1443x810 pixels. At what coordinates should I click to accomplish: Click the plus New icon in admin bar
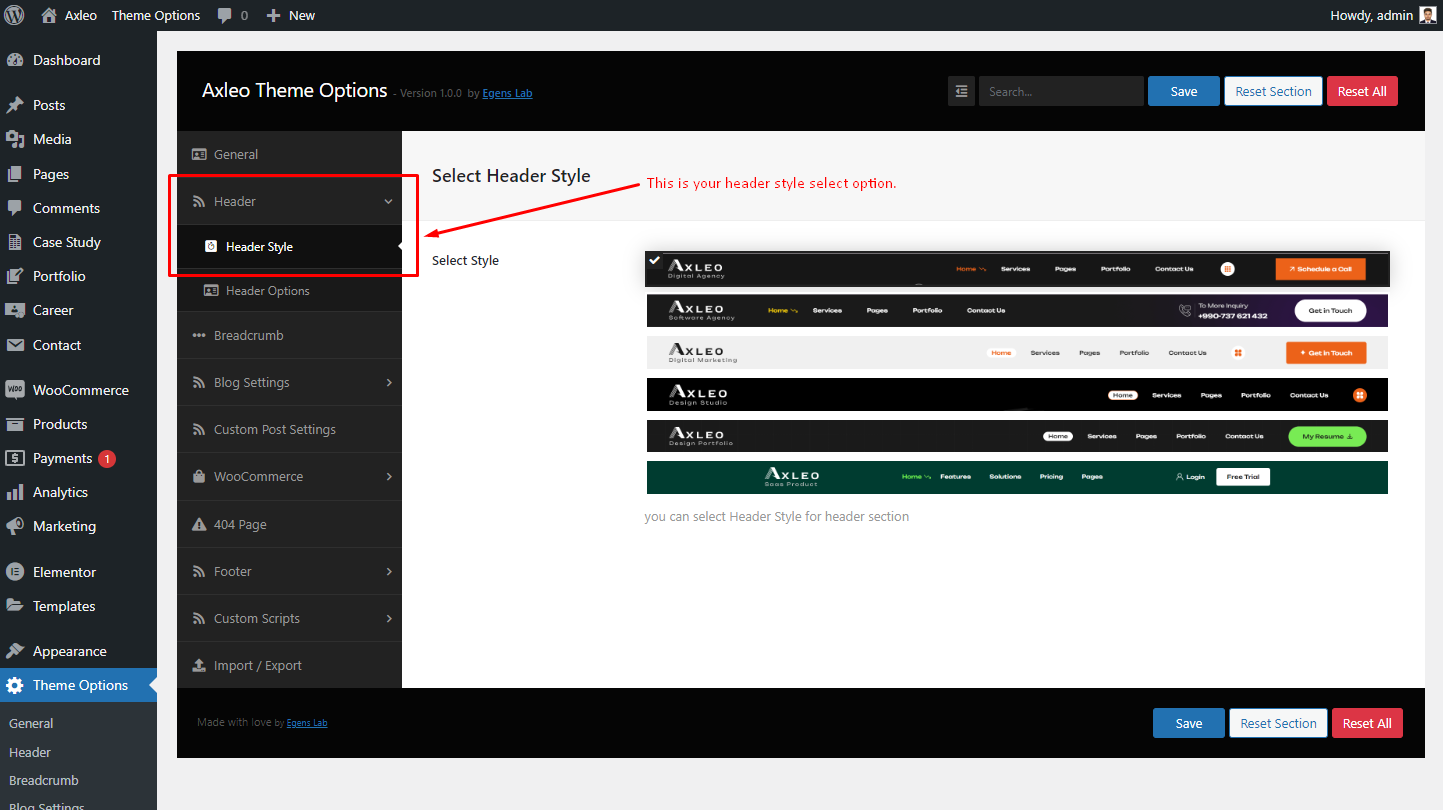(x=273, y=15)
